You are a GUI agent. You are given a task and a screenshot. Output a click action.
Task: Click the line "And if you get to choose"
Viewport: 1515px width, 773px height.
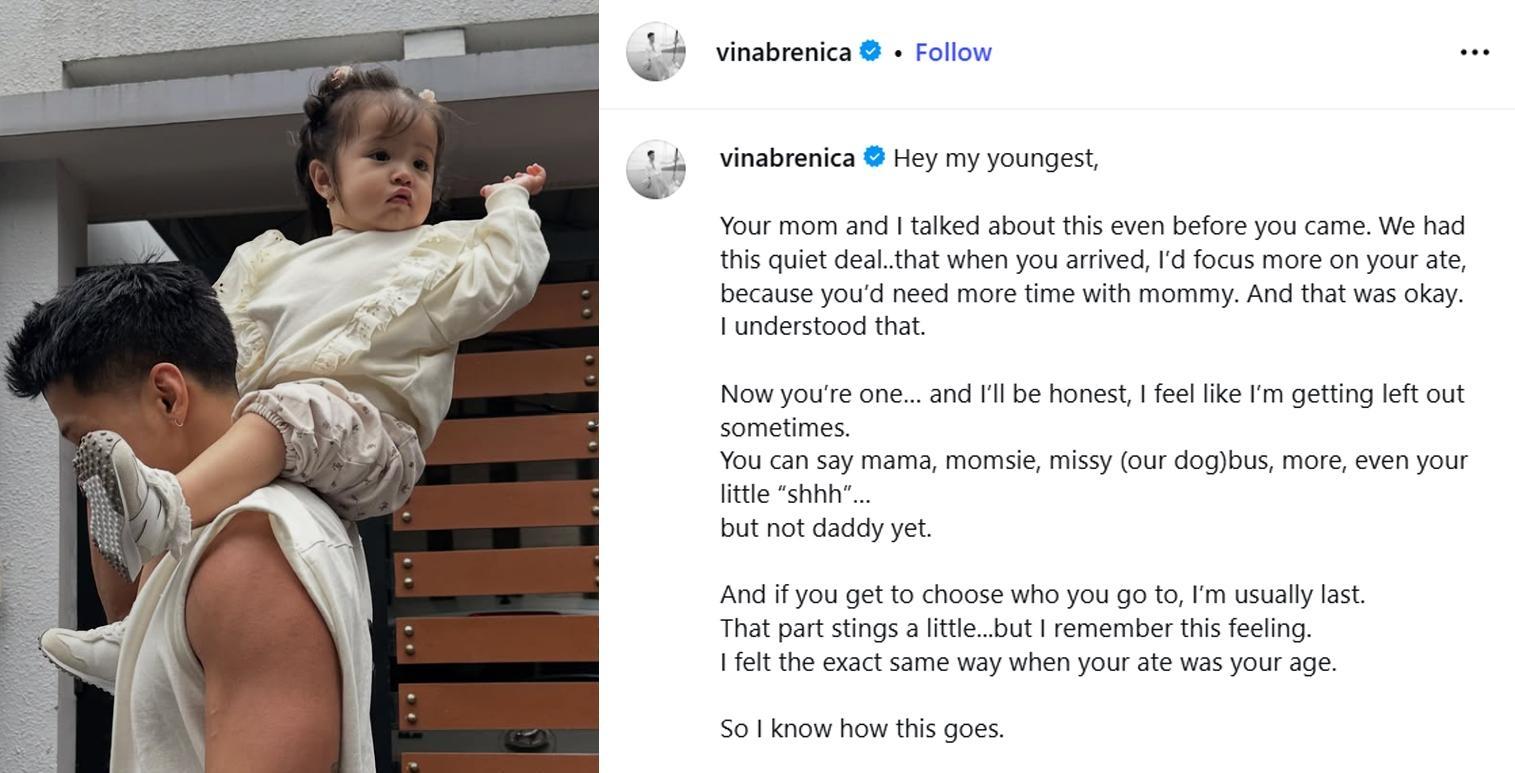point(1041,595)
